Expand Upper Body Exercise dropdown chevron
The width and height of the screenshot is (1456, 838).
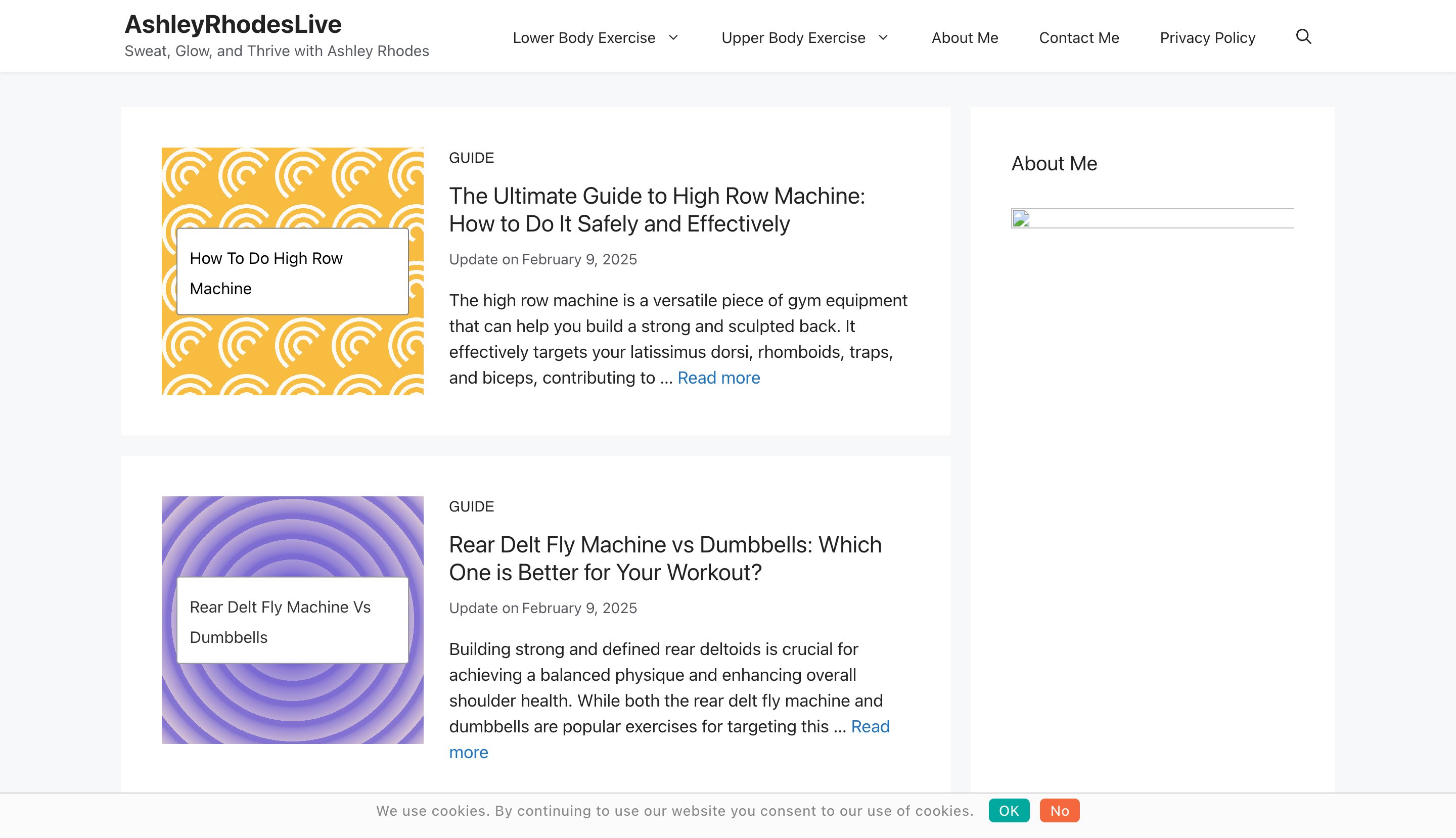[x=883, y=37]
